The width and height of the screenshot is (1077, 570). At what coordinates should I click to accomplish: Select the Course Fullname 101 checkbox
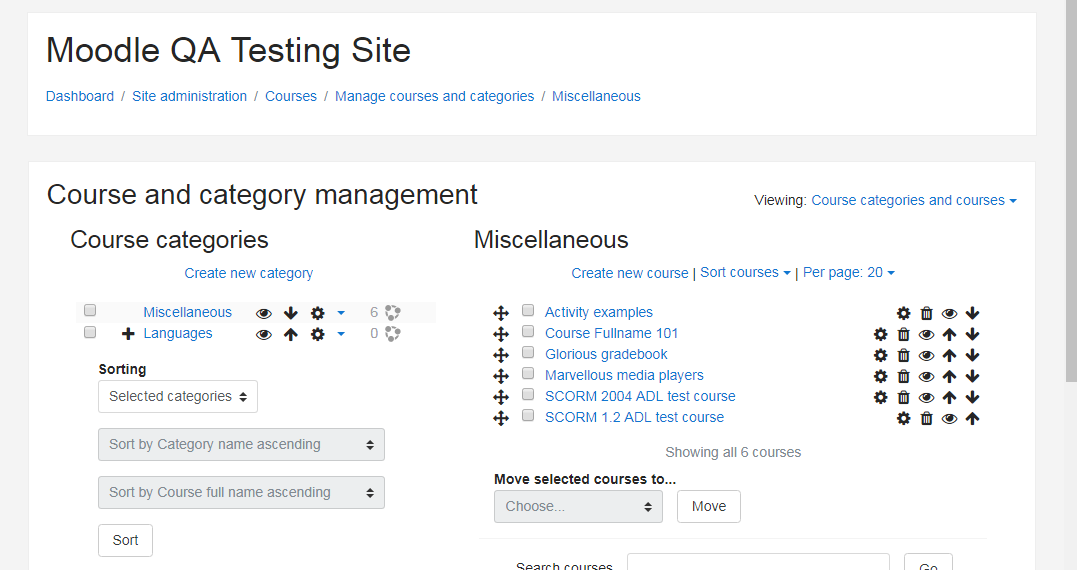(528, 331)
